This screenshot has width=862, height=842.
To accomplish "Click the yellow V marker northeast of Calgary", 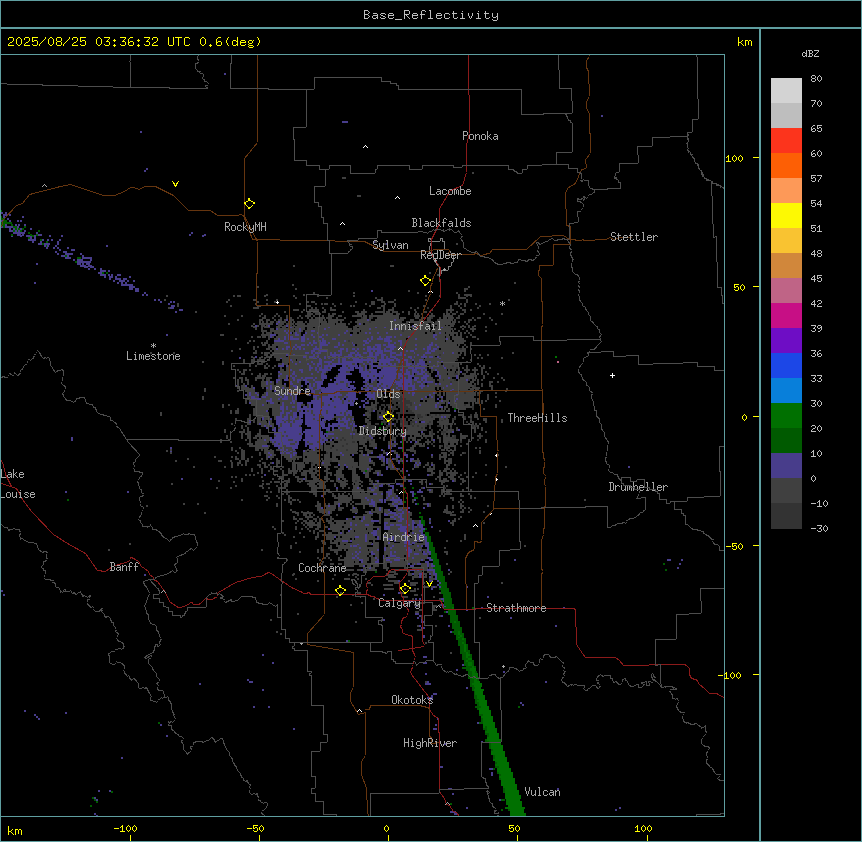I will pos(429,584).
